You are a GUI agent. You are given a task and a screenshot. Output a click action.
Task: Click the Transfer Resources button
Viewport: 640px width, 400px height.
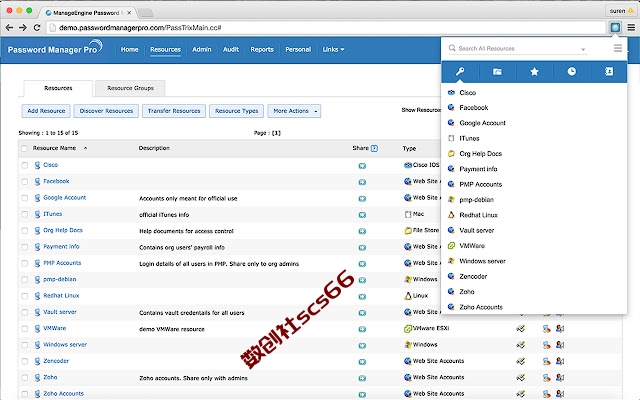(174, 111)
